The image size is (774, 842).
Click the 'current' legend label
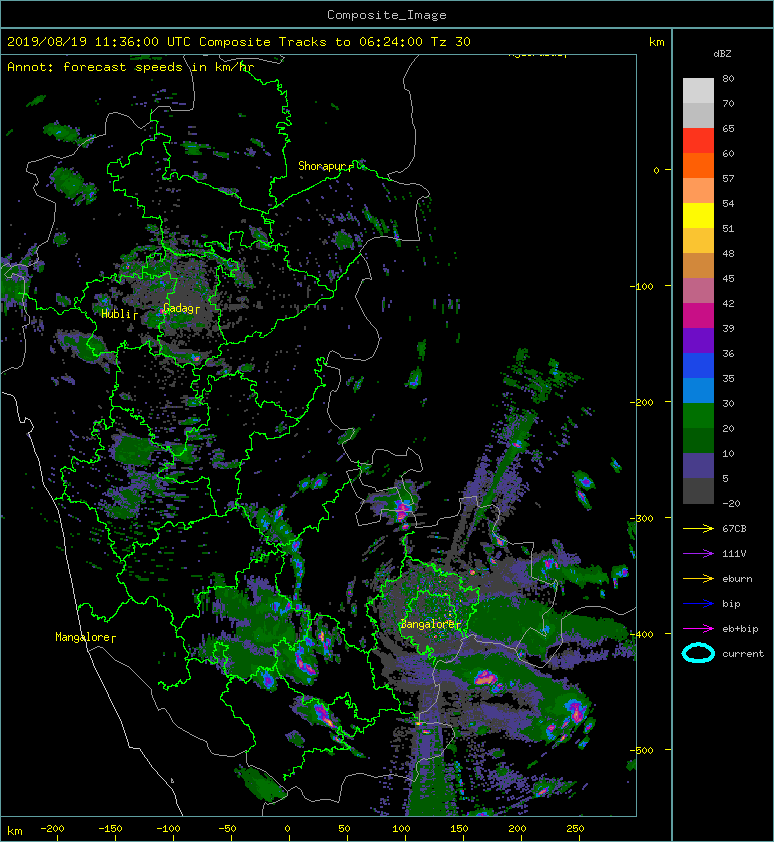[743, 654]
